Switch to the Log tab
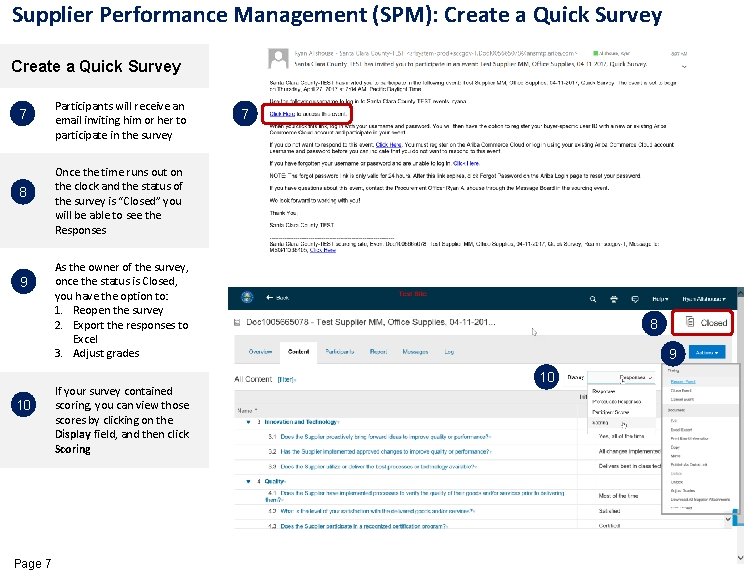Screen dimensions: 756x576 [x=449, y=352]
